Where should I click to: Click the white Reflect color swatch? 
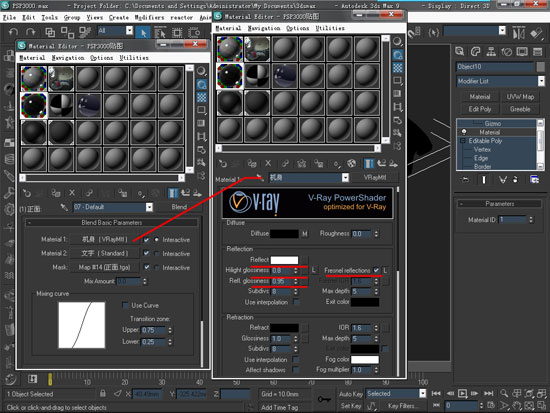pyautogui.click(x=284, y=260)
